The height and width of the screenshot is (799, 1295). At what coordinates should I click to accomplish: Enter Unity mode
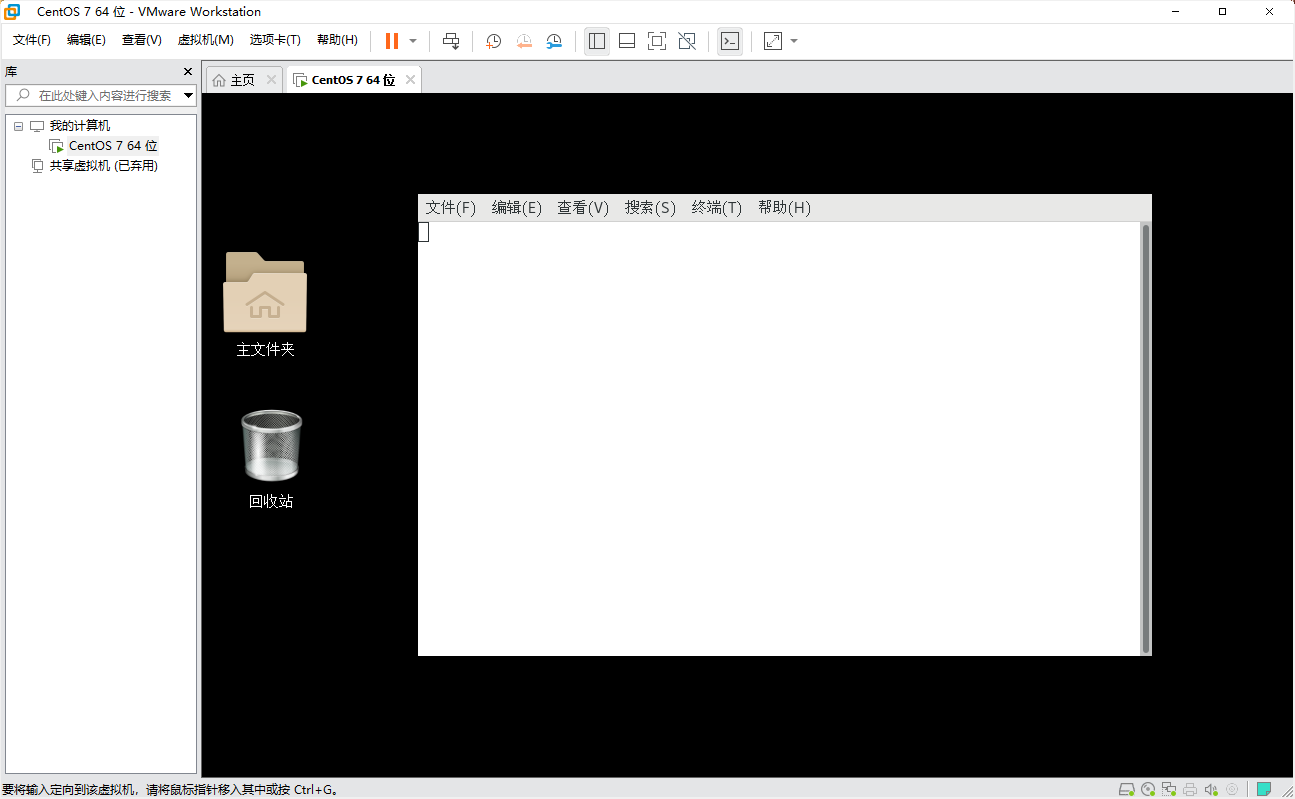tap(687, 41)
